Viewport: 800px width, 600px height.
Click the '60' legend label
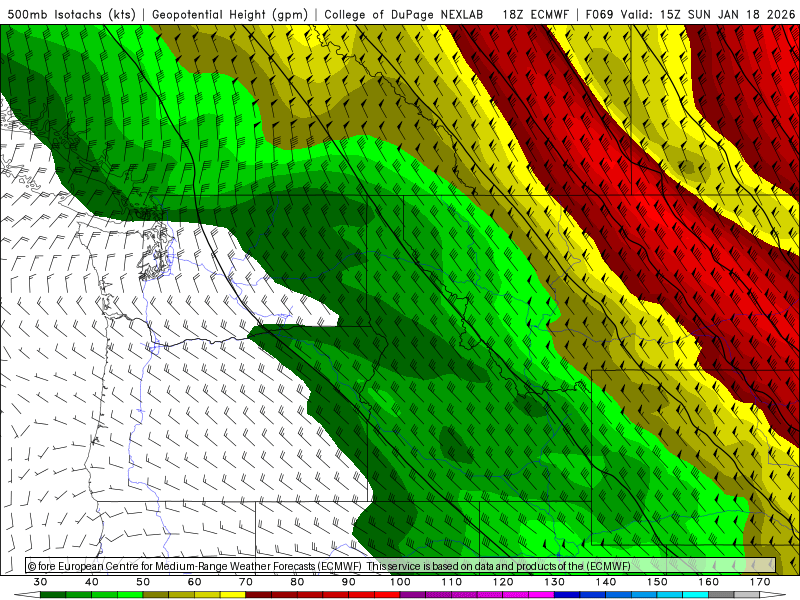(194, 582)
